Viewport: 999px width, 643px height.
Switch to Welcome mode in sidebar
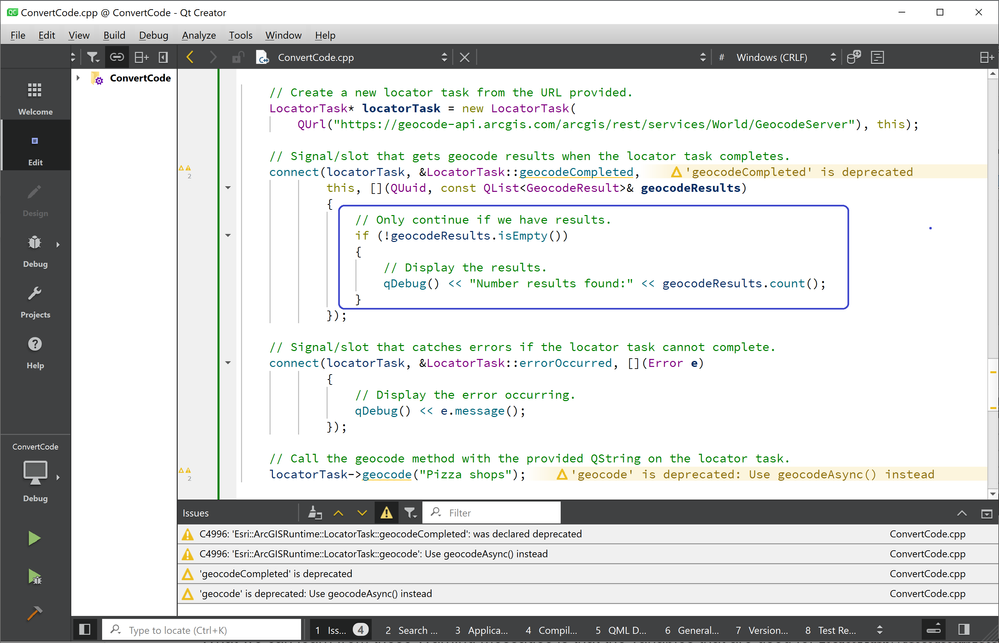35,98
